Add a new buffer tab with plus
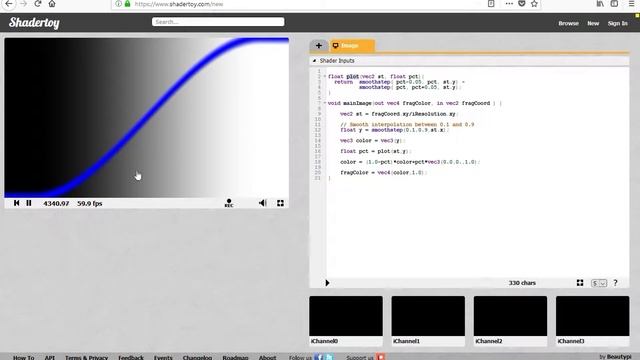The height and width of the screenshot is (360, 640). coord(319,46)
